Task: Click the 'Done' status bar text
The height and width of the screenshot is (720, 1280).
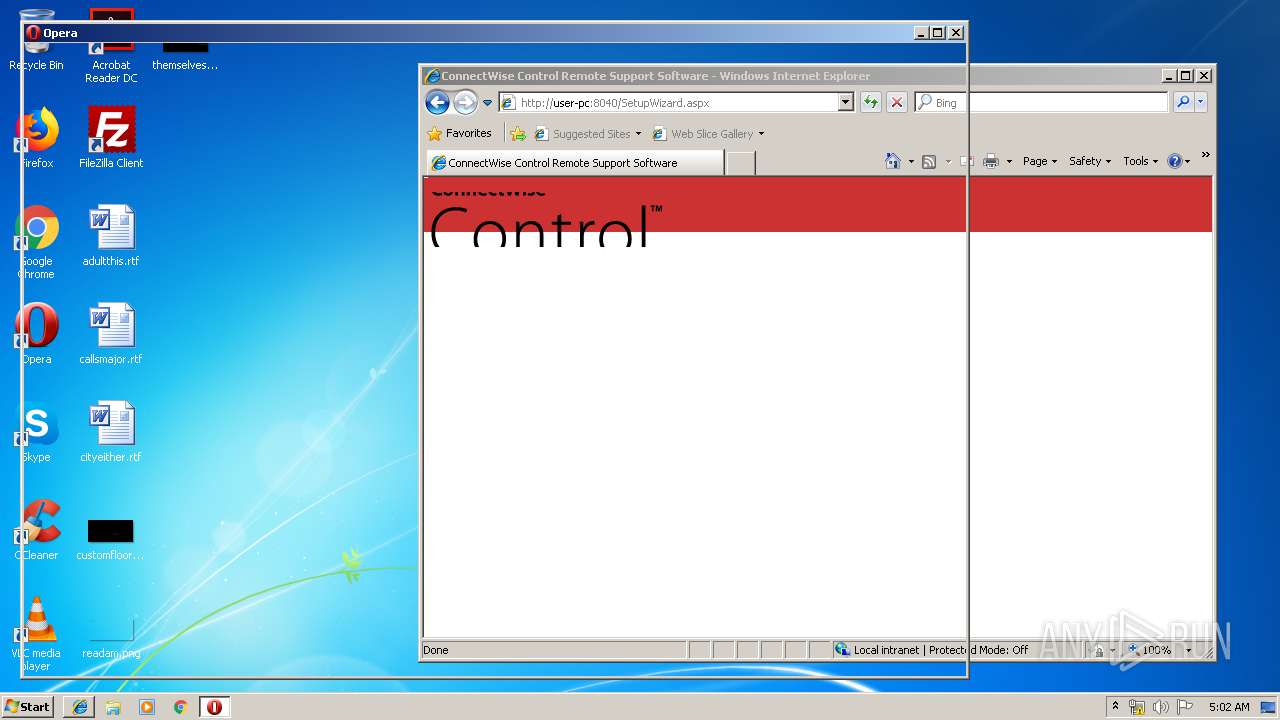Action: [x=436, y=650]
